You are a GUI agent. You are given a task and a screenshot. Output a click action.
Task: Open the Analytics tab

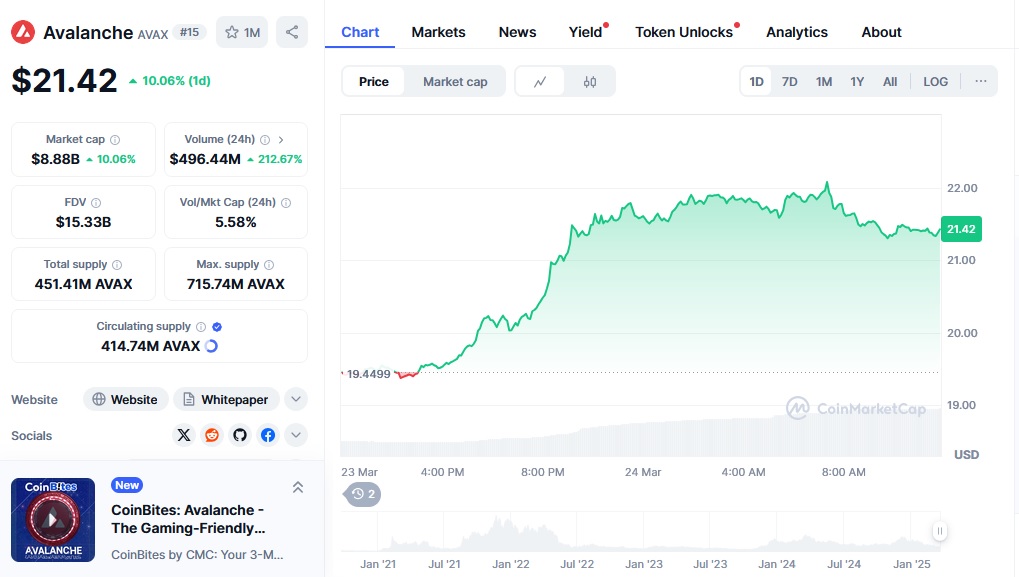[797, 32]
